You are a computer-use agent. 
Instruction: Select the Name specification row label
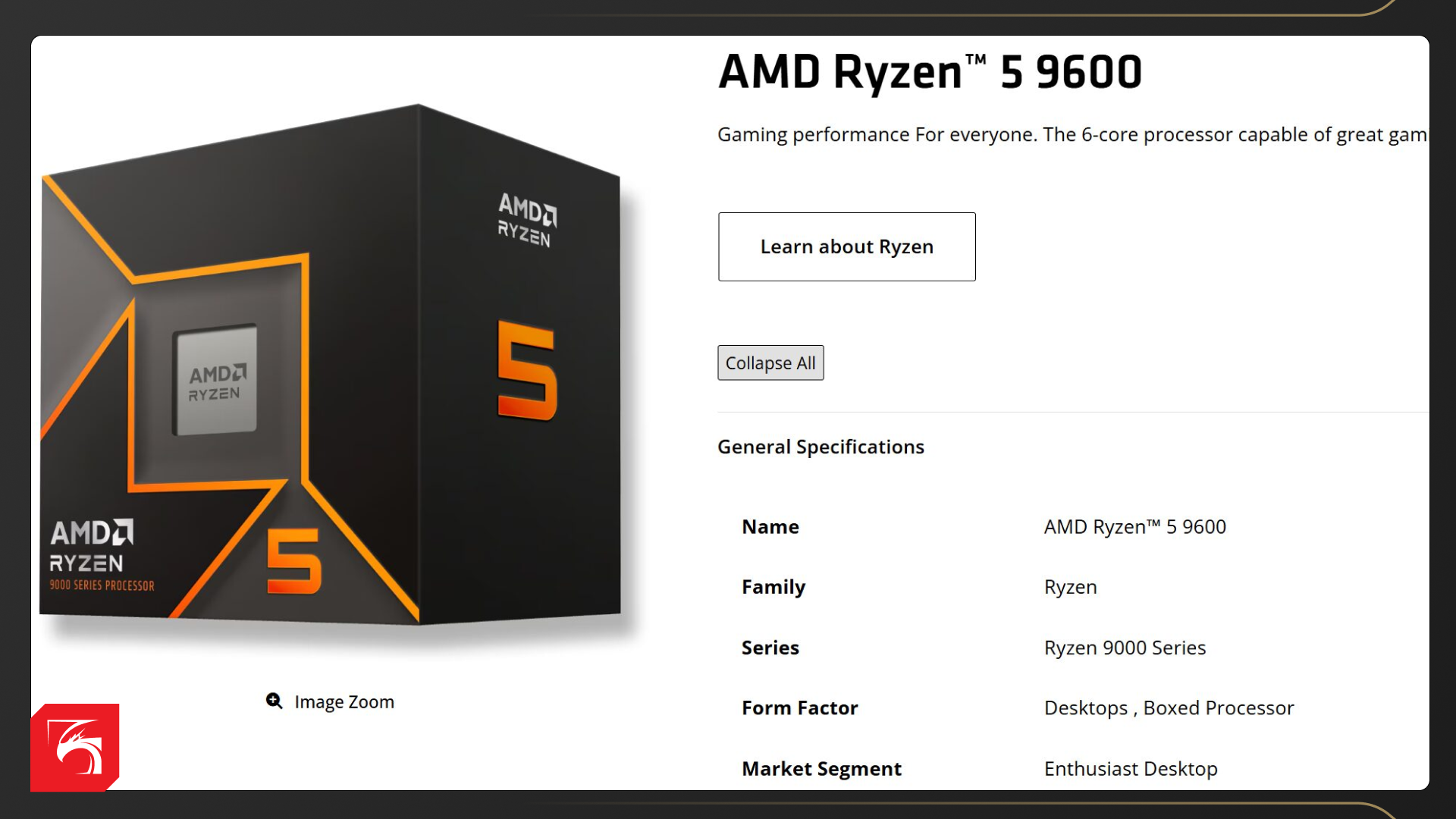[770, 527]
